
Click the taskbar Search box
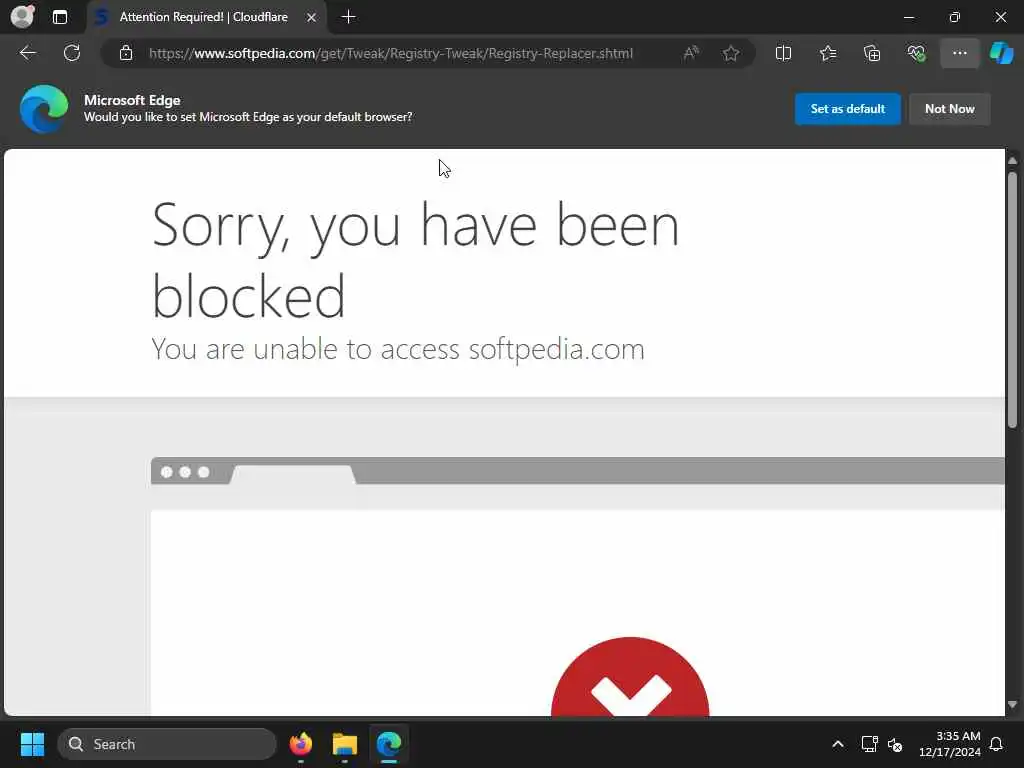167,744
